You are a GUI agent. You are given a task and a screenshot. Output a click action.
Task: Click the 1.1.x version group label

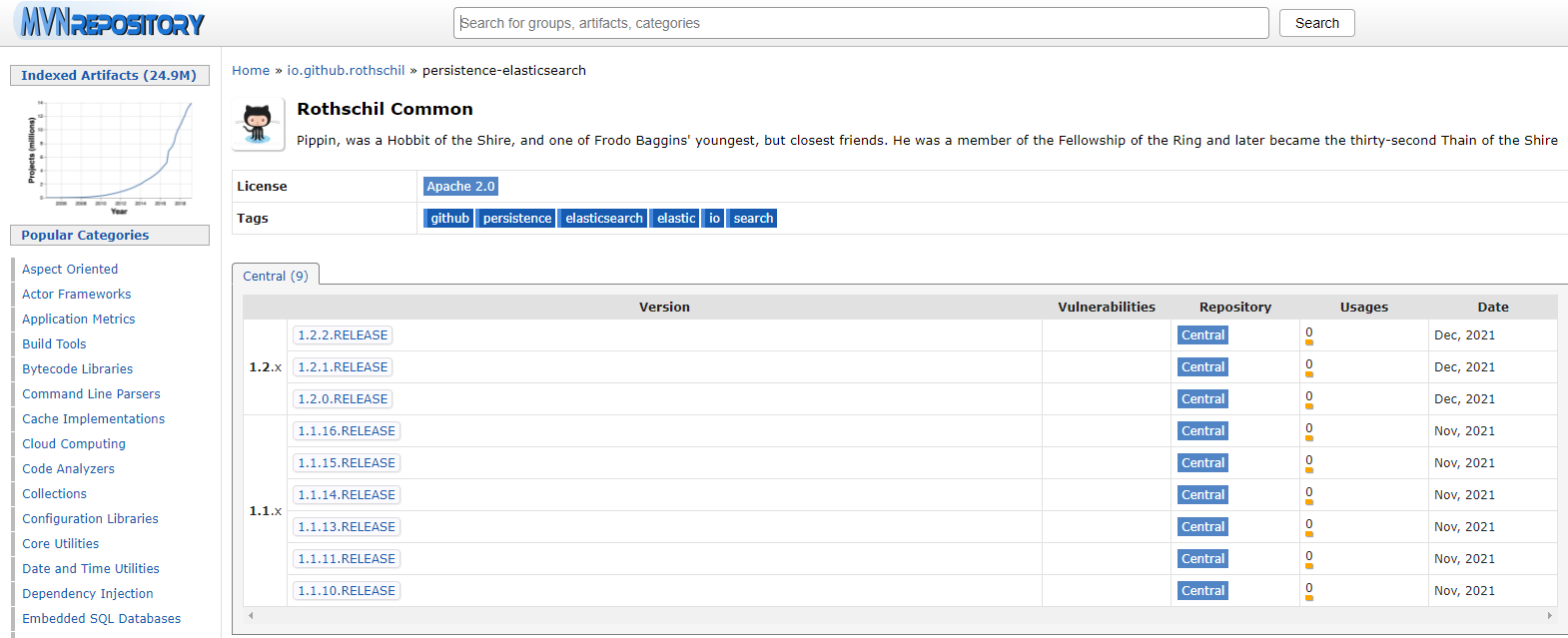pos(266,511)
